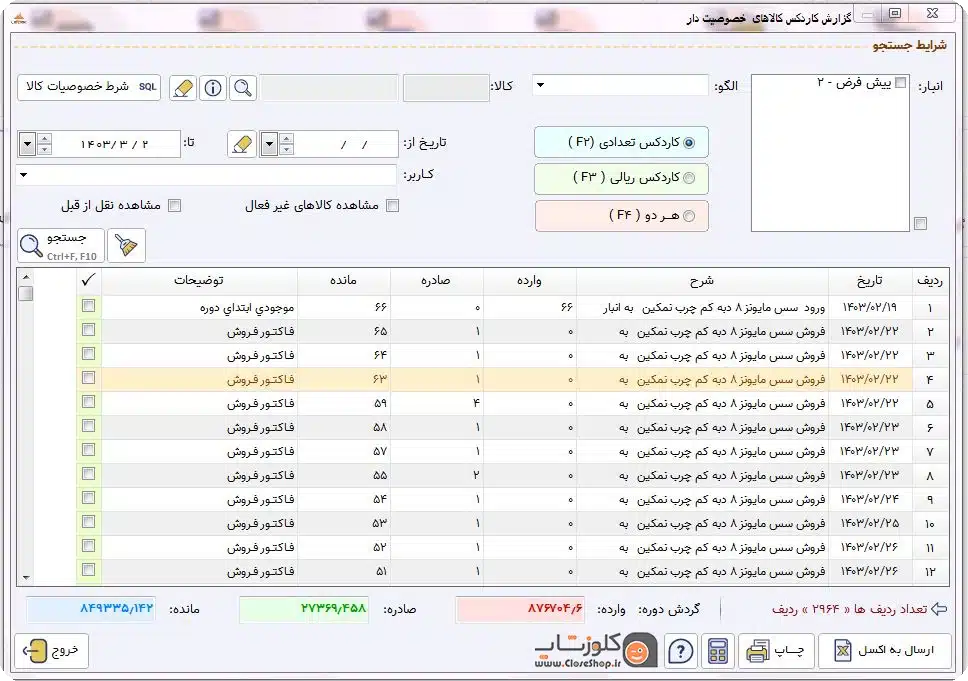The image size is (968, 681).
Task: Clear the product field with the eraser icon
Action: [x=183, y=88]
